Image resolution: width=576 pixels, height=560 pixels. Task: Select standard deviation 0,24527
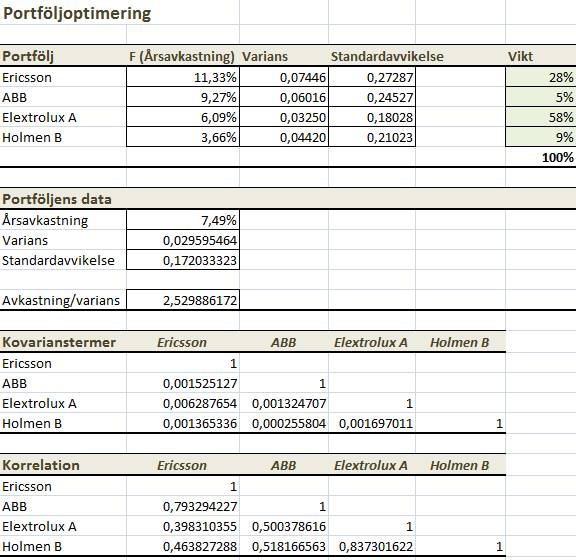[372, 97]
